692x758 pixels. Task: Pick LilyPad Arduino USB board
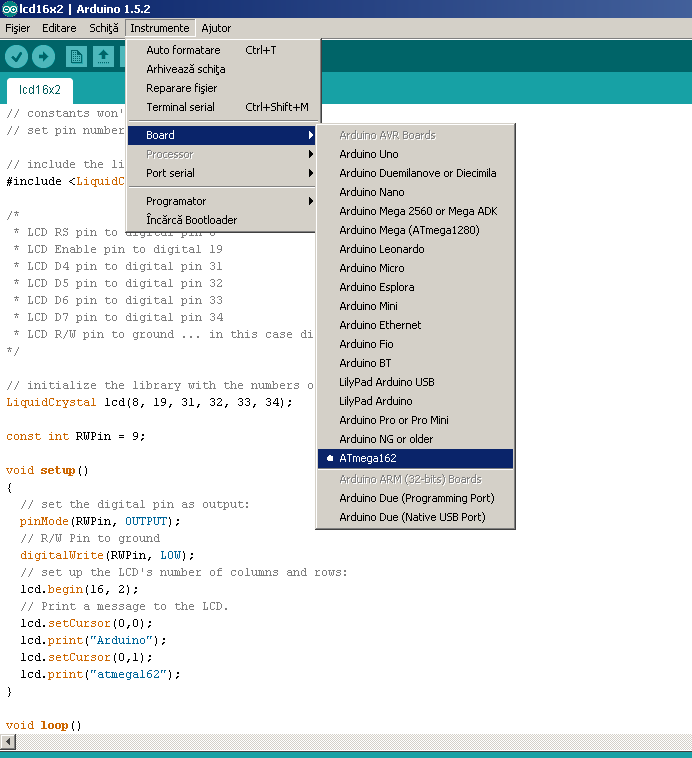tap(415, 382)
